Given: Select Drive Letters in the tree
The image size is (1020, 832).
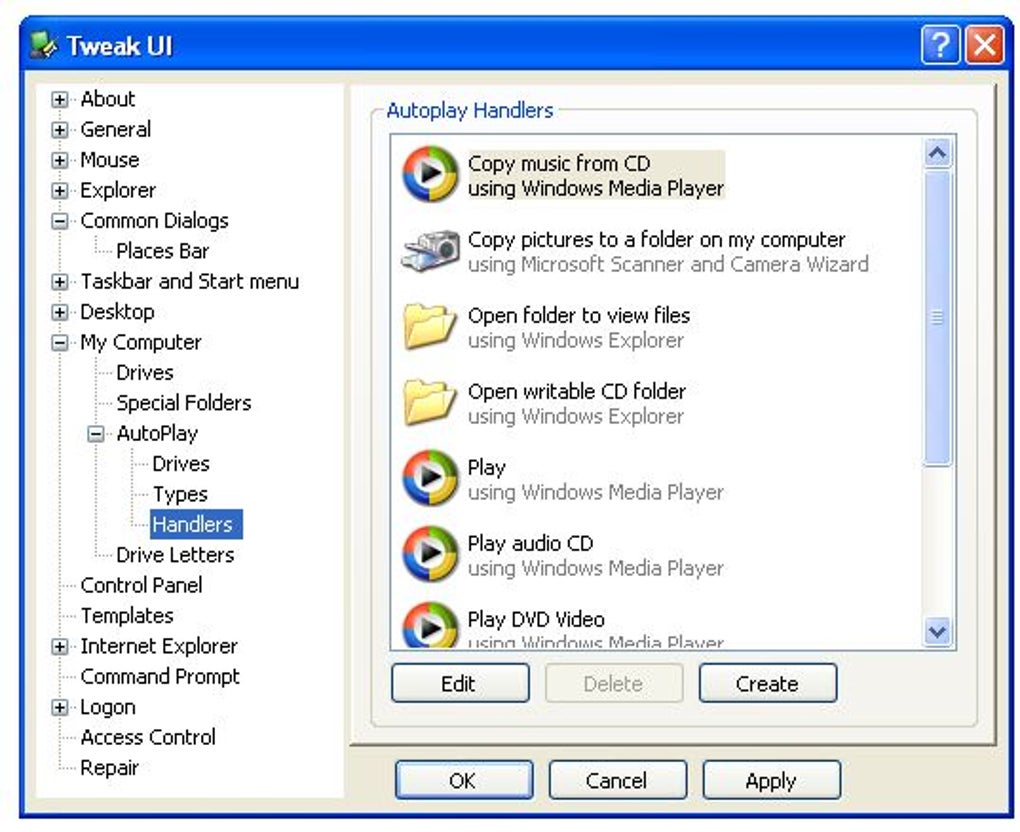Looking at the screenshot, I should [x=175, y=555].
